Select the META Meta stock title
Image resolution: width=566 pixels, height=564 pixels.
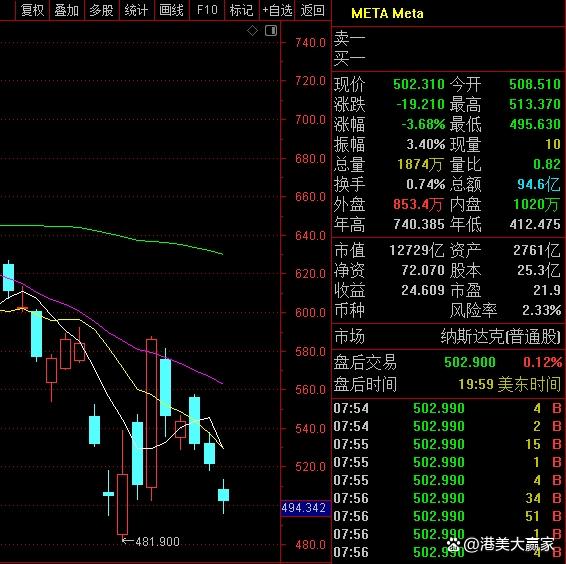[387, 14]
